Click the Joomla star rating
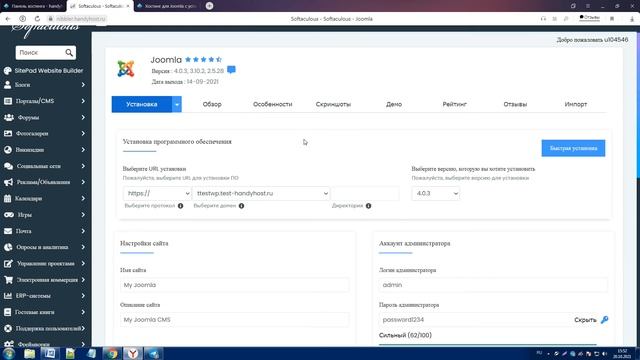 (x=203, y=60)
